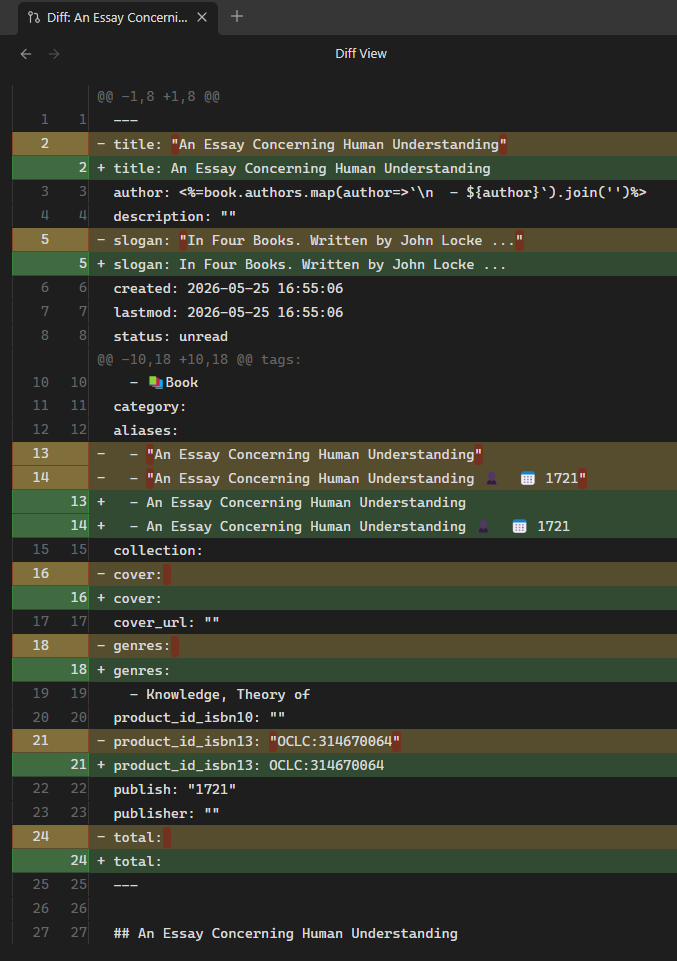677x961 pixels.
Task: Click person icon in removed alias line 14
Action: point(491,479)
